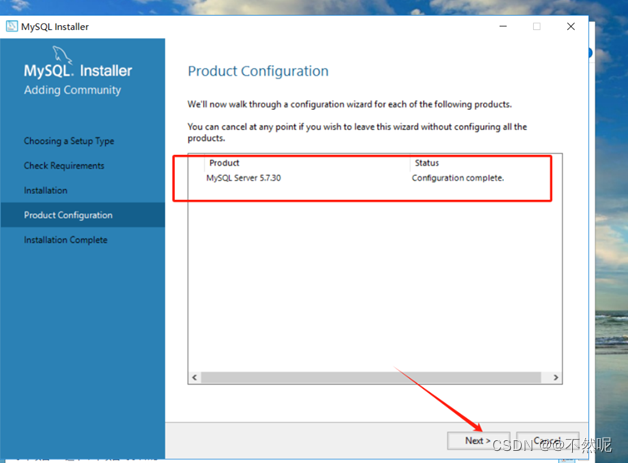Close the MySQL Installer window
Screen dimensions: 628x463
571,26
